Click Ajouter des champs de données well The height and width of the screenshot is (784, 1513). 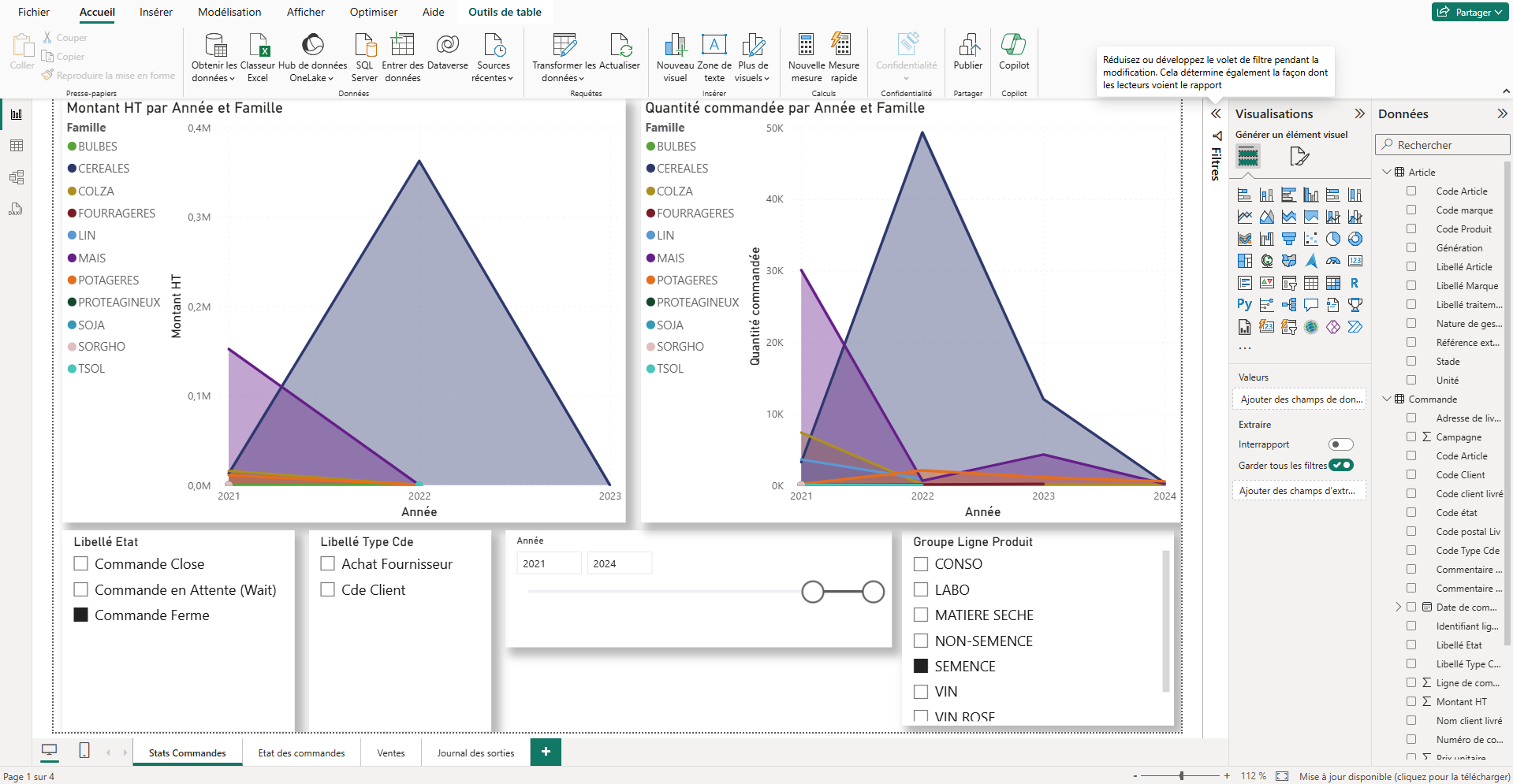1301,399
